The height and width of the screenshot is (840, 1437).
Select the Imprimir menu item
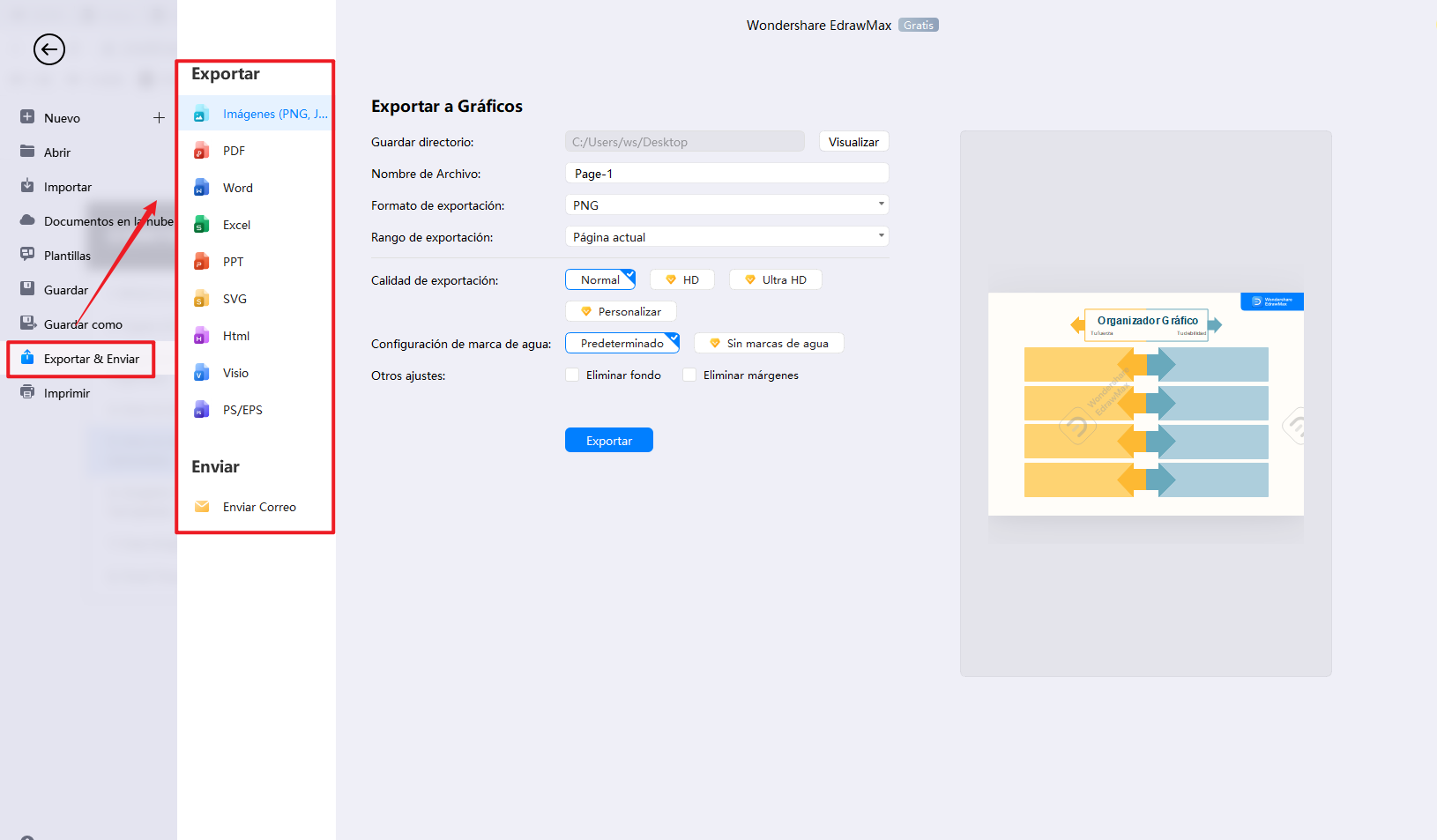tap(66, 392)
